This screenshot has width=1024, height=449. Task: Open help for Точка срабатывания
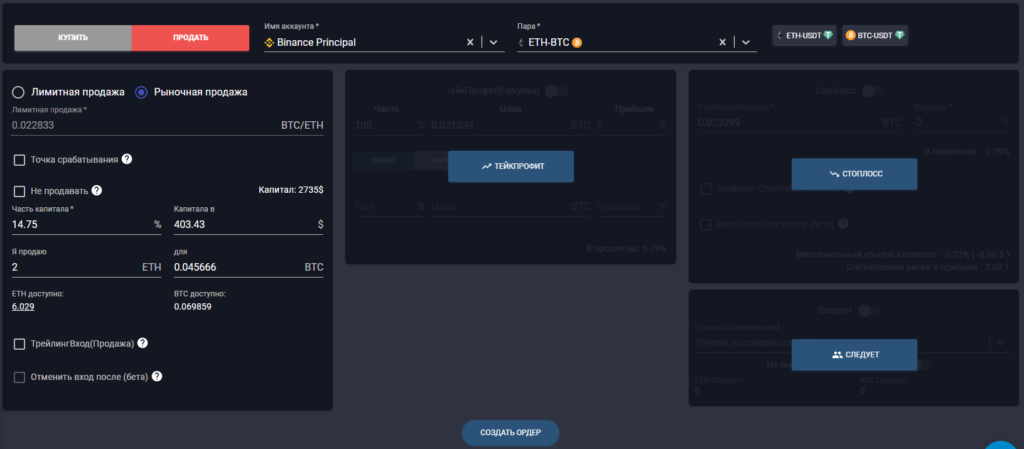pyautogui.click(x=127, y=159)
